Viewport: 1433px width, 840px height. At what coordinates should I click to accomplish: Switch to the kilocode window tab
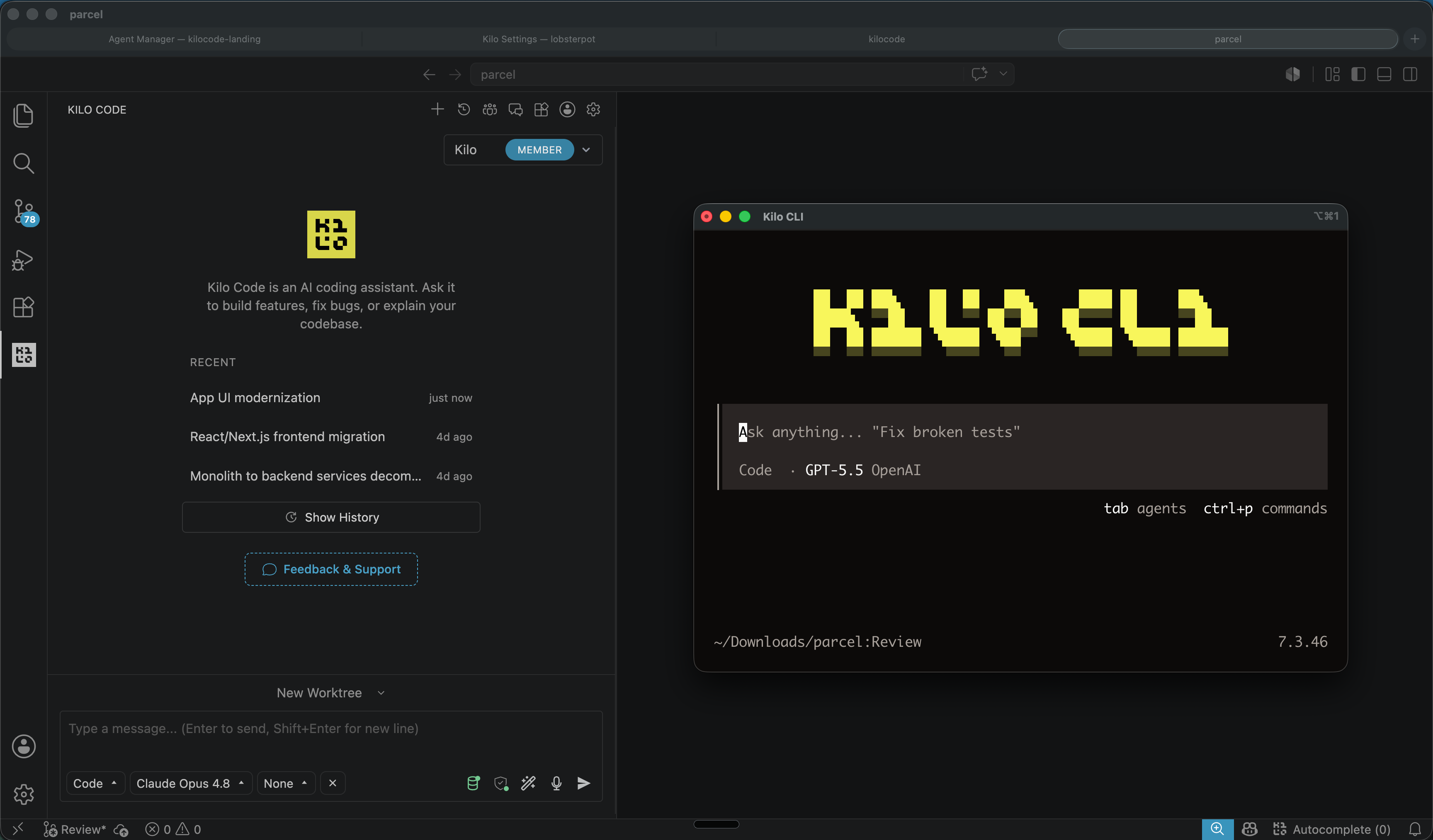click(x=887, y=39)
